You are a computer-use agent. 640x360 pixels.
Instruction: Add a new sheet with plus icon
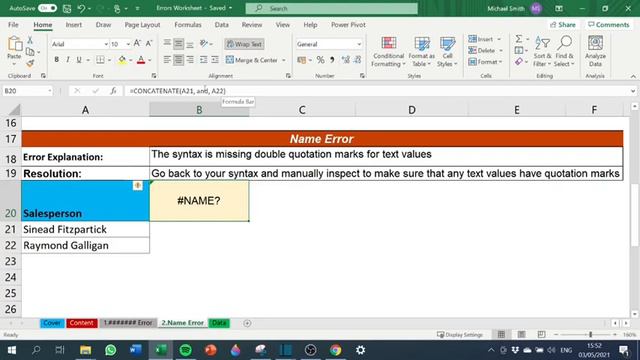tap(247, 323)
